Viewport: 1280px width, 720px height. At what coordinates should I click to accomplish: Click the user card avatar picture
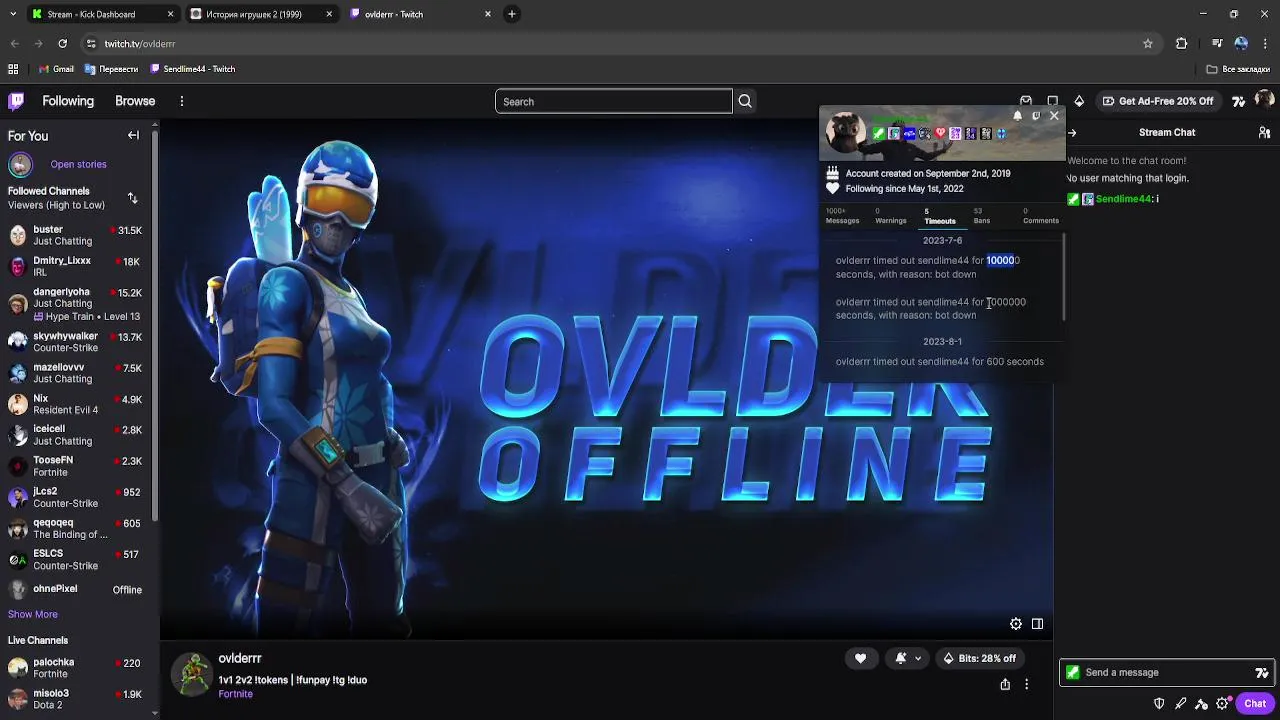[845, 132]
